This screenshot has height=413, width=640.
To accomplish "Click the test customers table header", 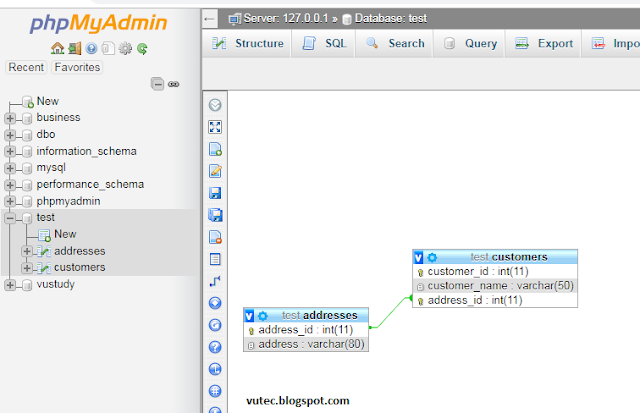I will pos(509,257).
